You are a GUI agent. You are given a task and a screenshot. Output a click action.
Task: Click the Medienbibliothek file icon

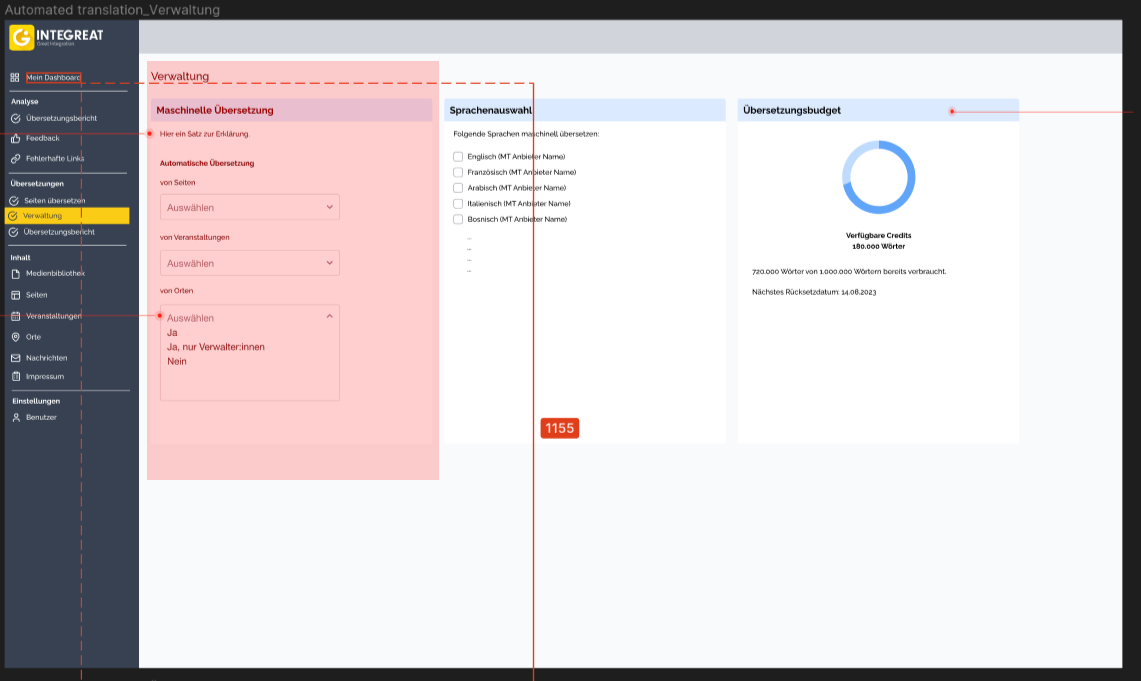pyautogui.click(x=15, y=274)
